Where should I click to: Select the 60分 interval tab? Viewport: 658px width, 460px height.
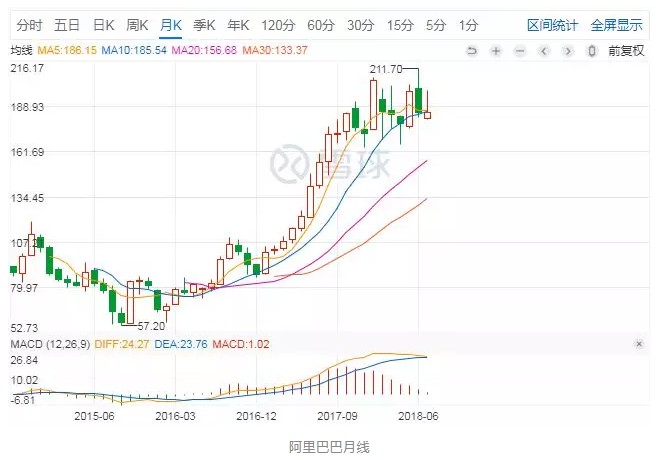tap(321, 26)
